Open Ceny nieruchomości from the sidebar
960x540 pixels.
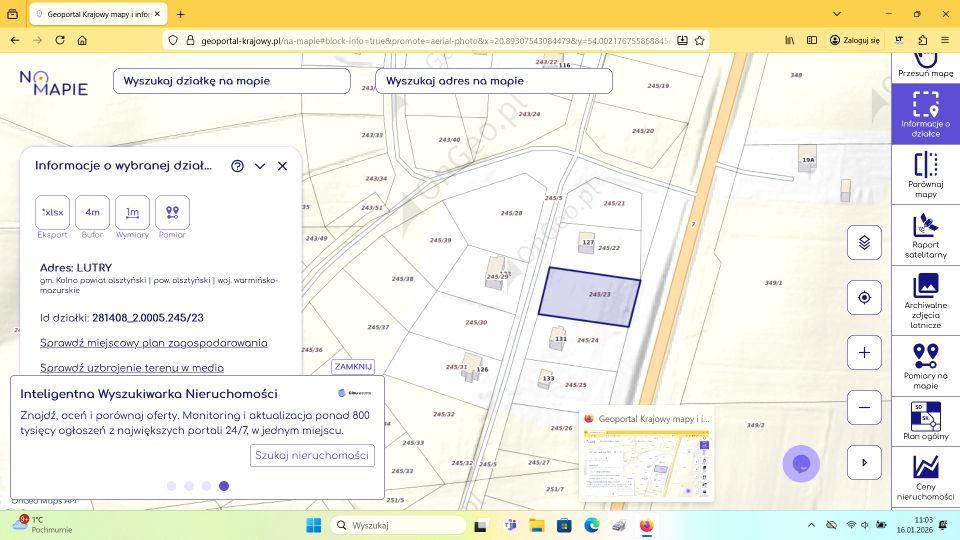tap(925, 478)
